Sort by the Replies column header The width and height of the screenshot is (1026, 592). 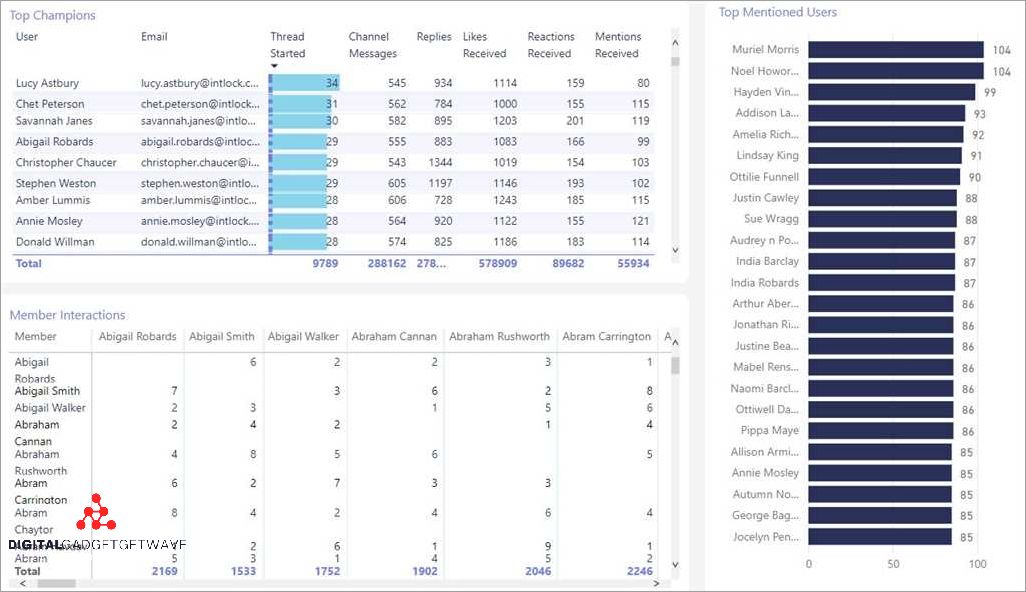pyautogui.click(x=434, y=37)
